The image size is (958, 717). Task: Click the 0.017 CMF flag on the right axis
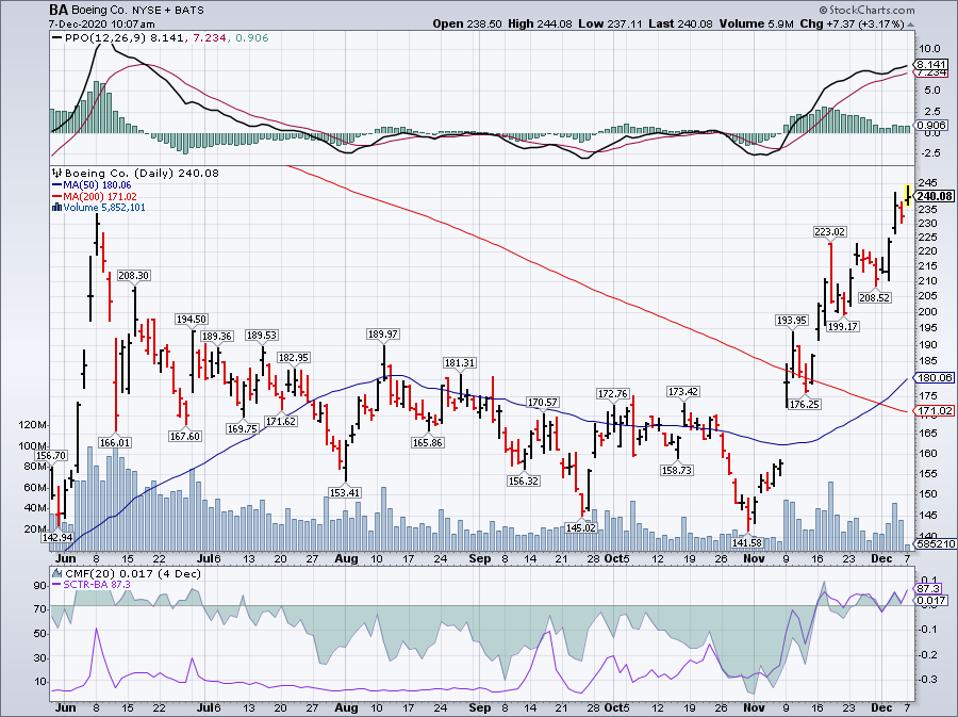point(931,601)
